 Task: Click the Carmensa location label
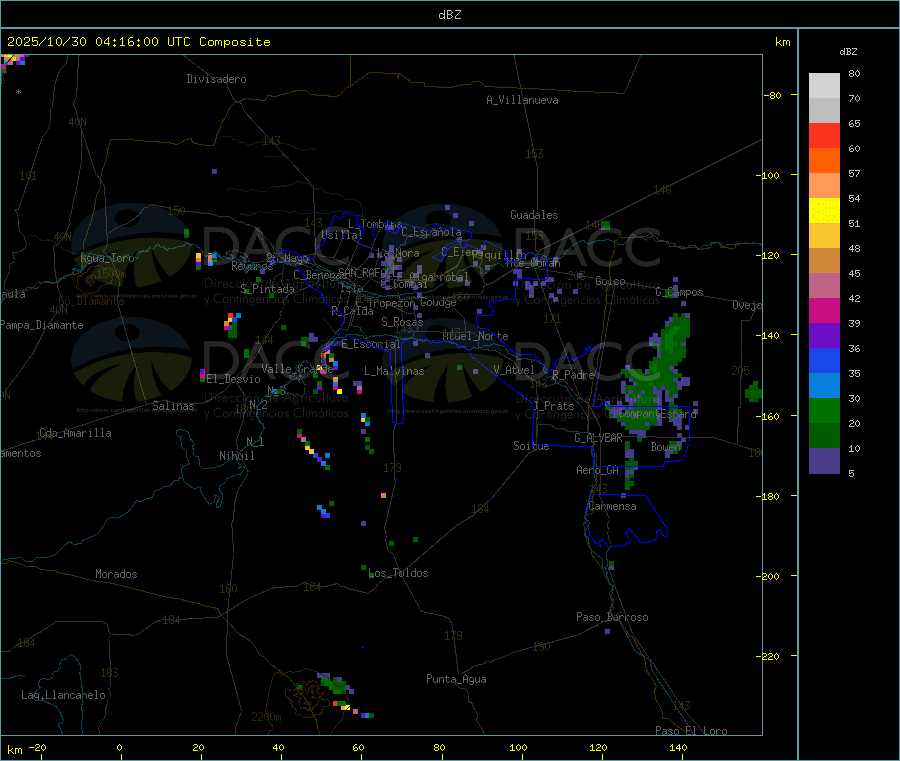point(612,506)
